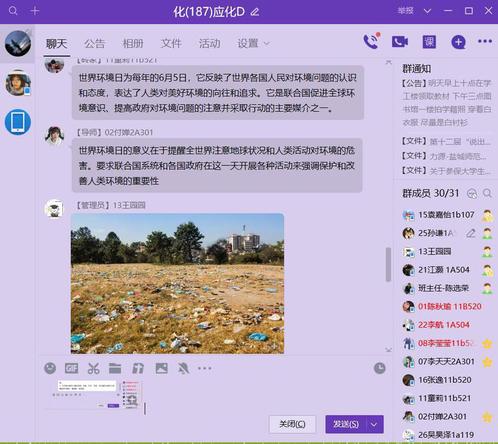Viewport: 498px width, 444px height.
Task: Open send options arrow beside 发送(S)
Action: click(x=374, y=424)
